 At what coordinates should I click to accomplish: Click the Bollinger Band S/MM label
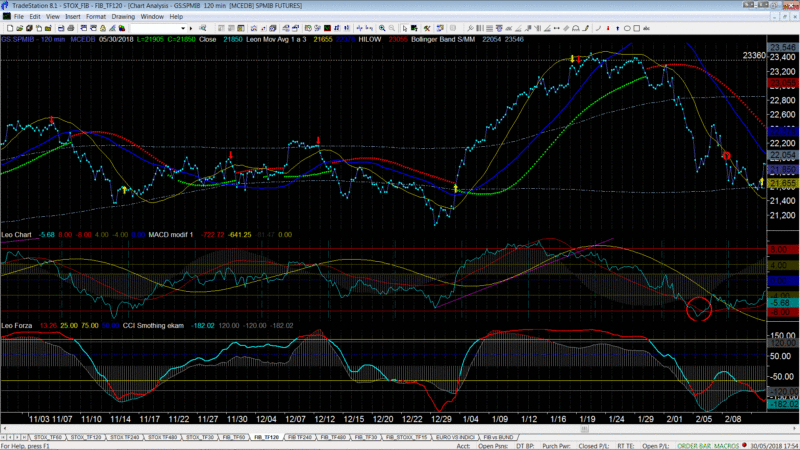click(x=443, y=39)
